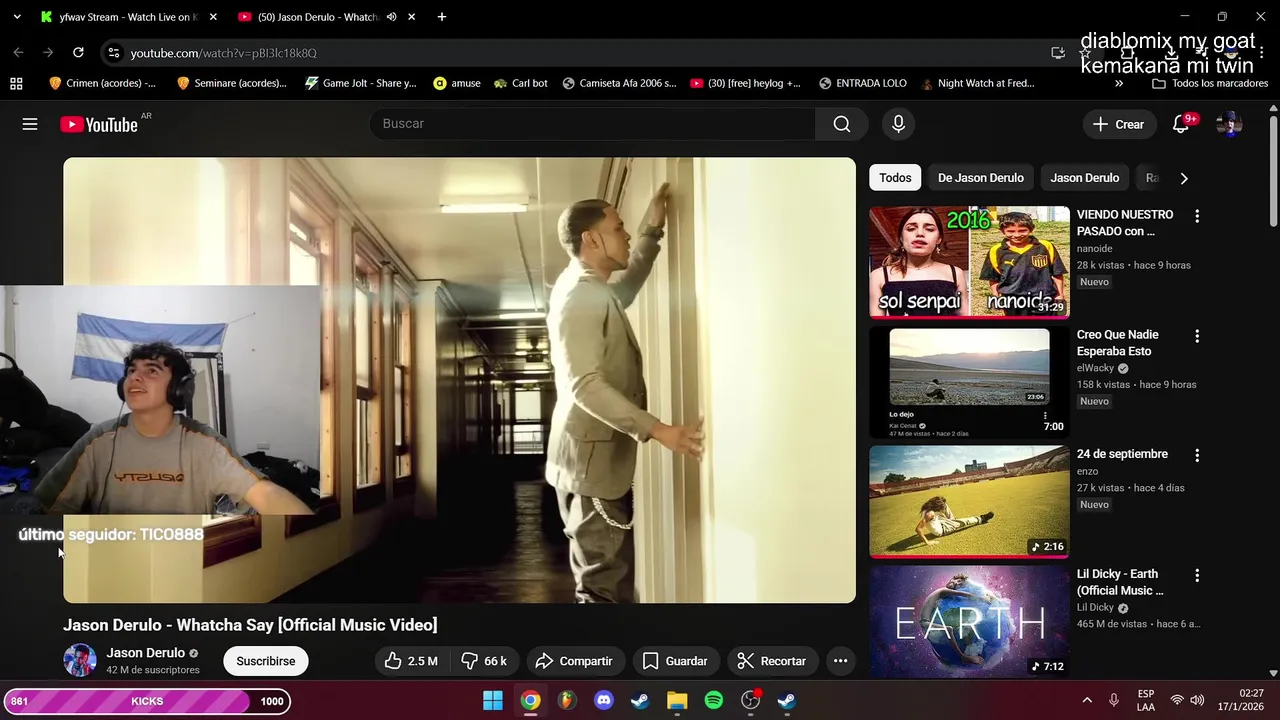The image size is (1280, 720).
Task: Dislike the video showing 66 k
Action: (x=484, y=661)
